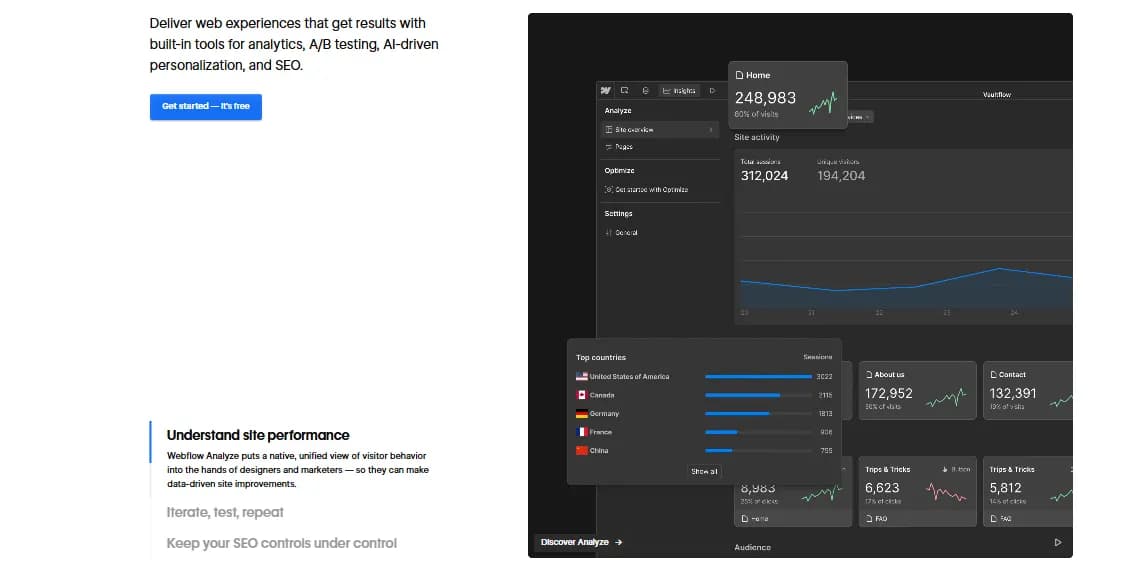
Task: Click the Site overview layout icon
Action: 609,130
